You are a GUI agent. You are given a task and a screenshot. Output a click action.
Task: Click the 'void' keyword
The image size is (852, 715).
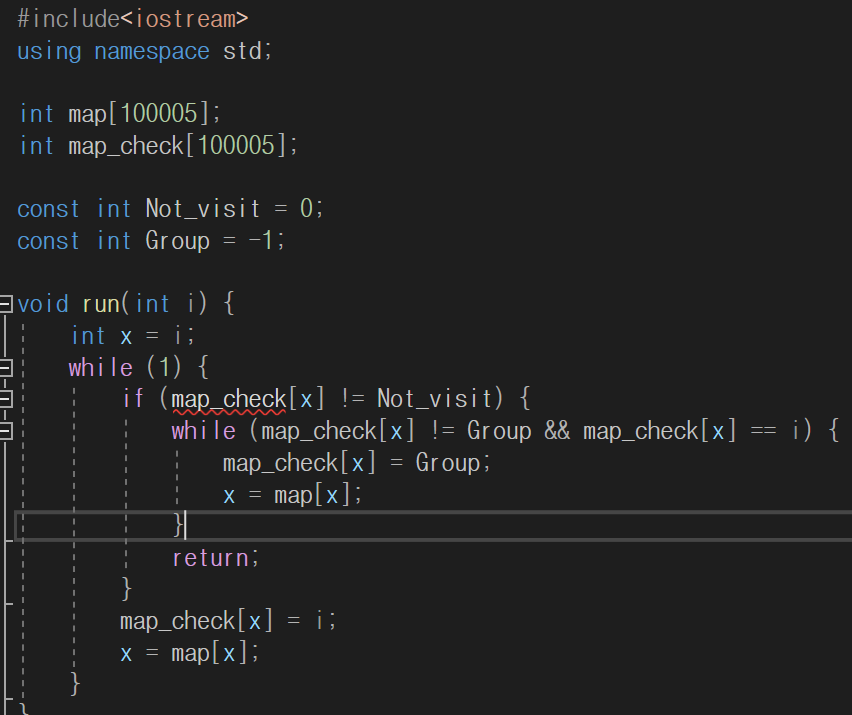pos(43,304)
